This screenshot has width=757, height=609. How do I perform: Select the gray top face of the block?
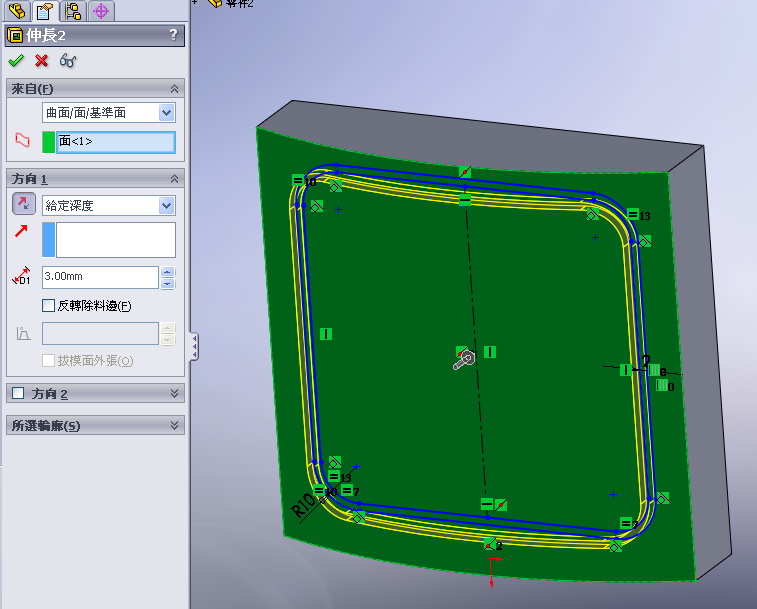[478, 135]
